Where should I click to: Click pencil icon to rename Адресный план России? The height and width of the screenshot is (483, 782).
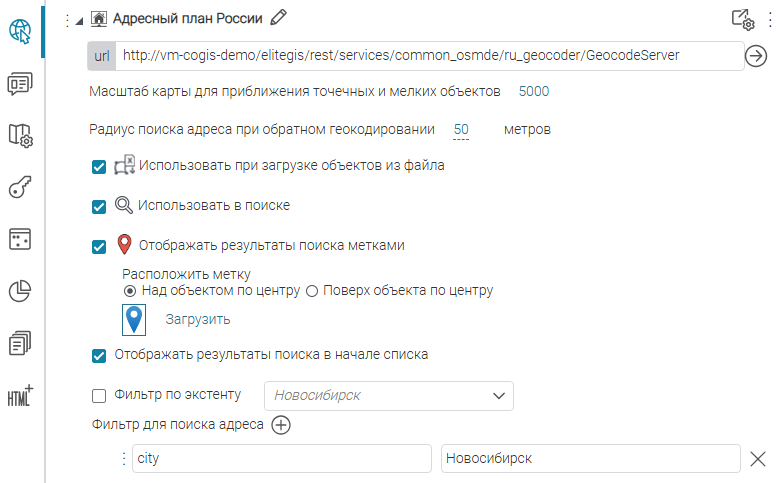pos(279,17)
